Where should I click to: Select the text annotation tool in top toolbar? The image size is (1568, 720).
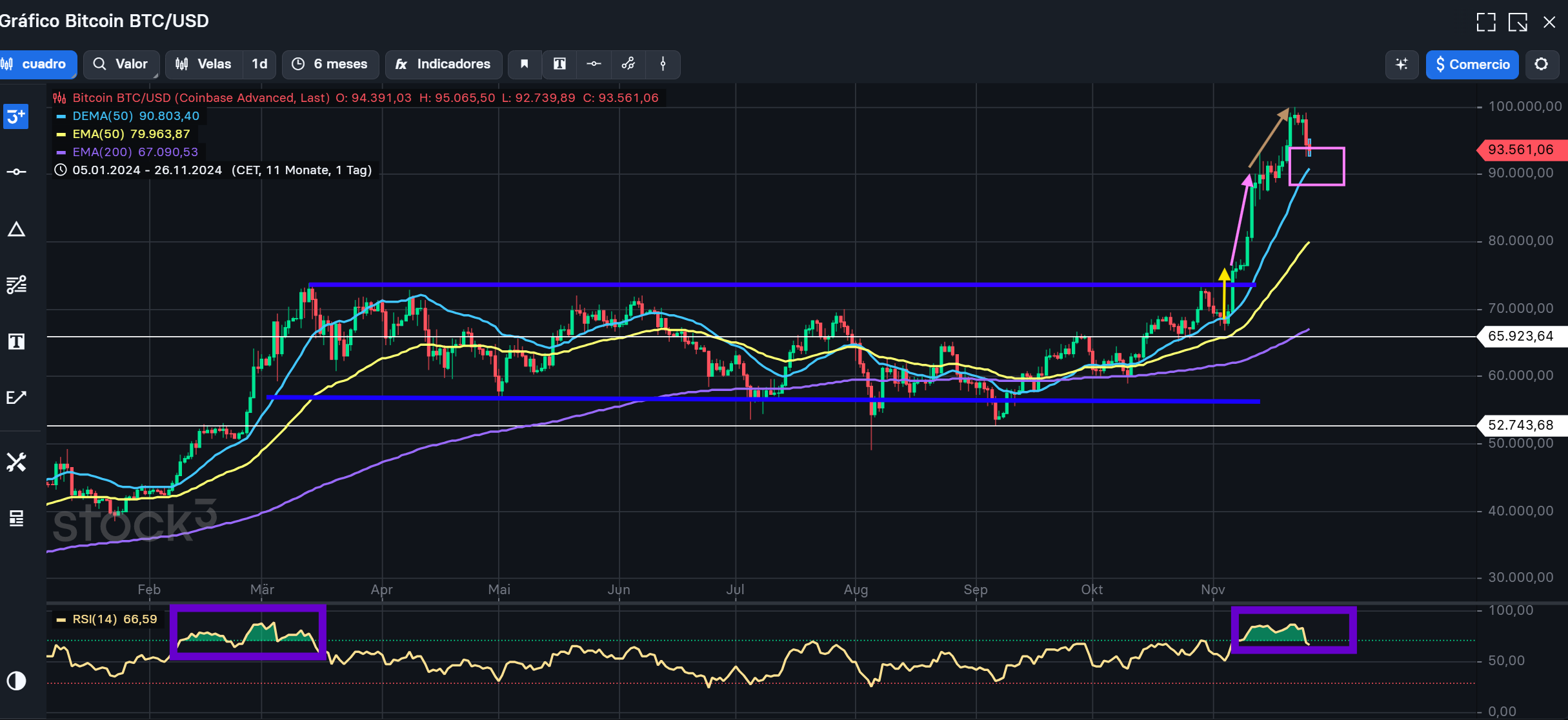[559, 64]
